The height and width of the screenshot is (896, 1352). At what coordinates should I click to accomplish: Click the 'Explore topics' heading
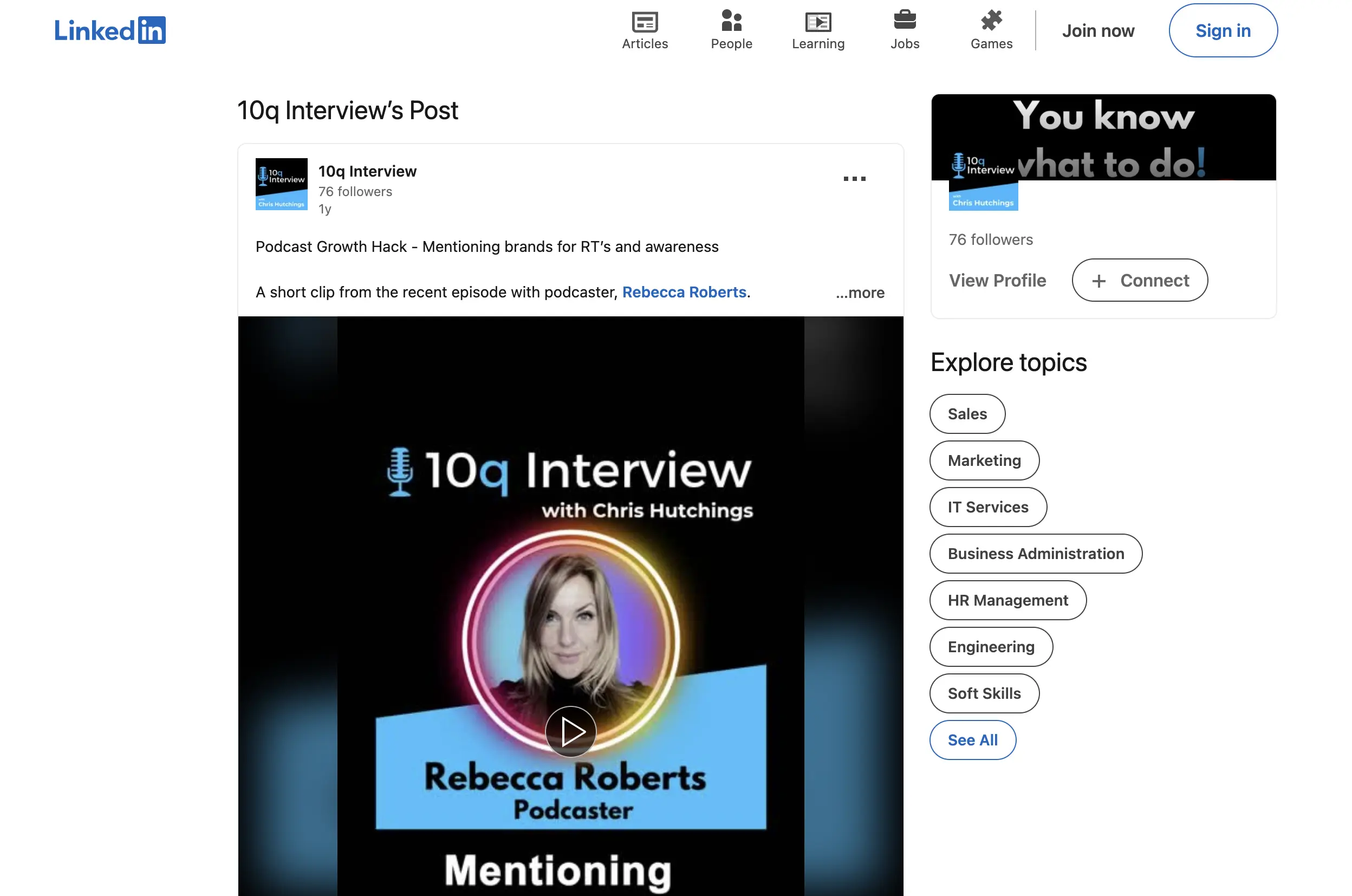tap(1008, 362)
